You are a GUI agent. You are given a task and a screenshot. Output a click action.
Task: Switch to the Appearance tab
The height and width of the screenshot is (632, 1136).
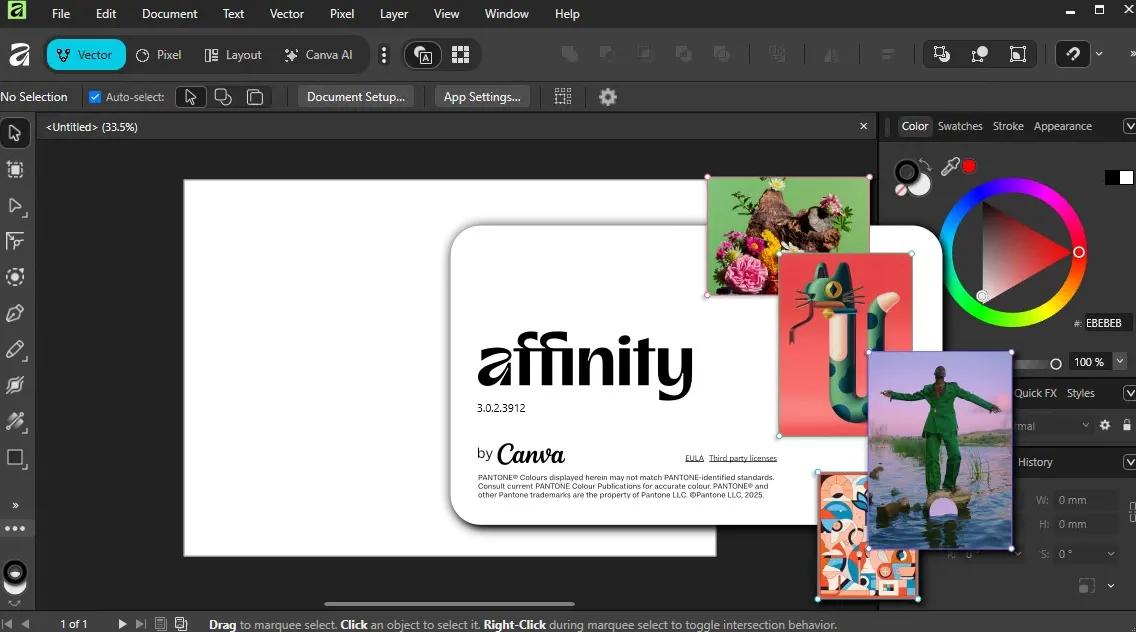(x=1062, y=126)
